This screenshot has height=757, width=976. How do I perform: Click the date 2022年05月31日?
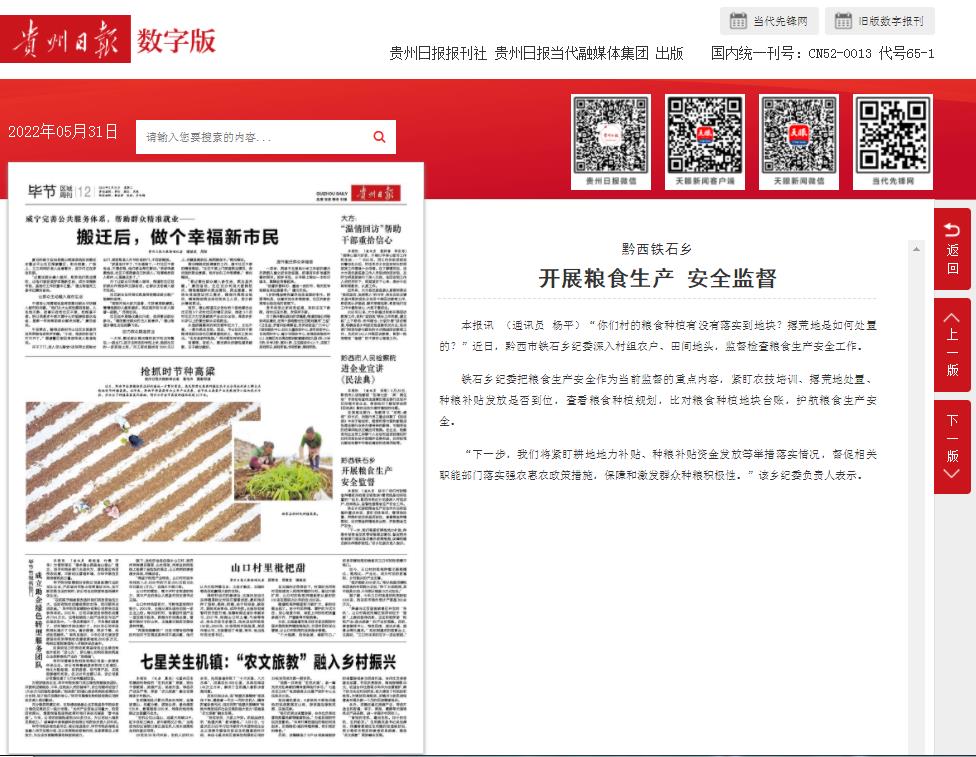[x=63, y=131]
